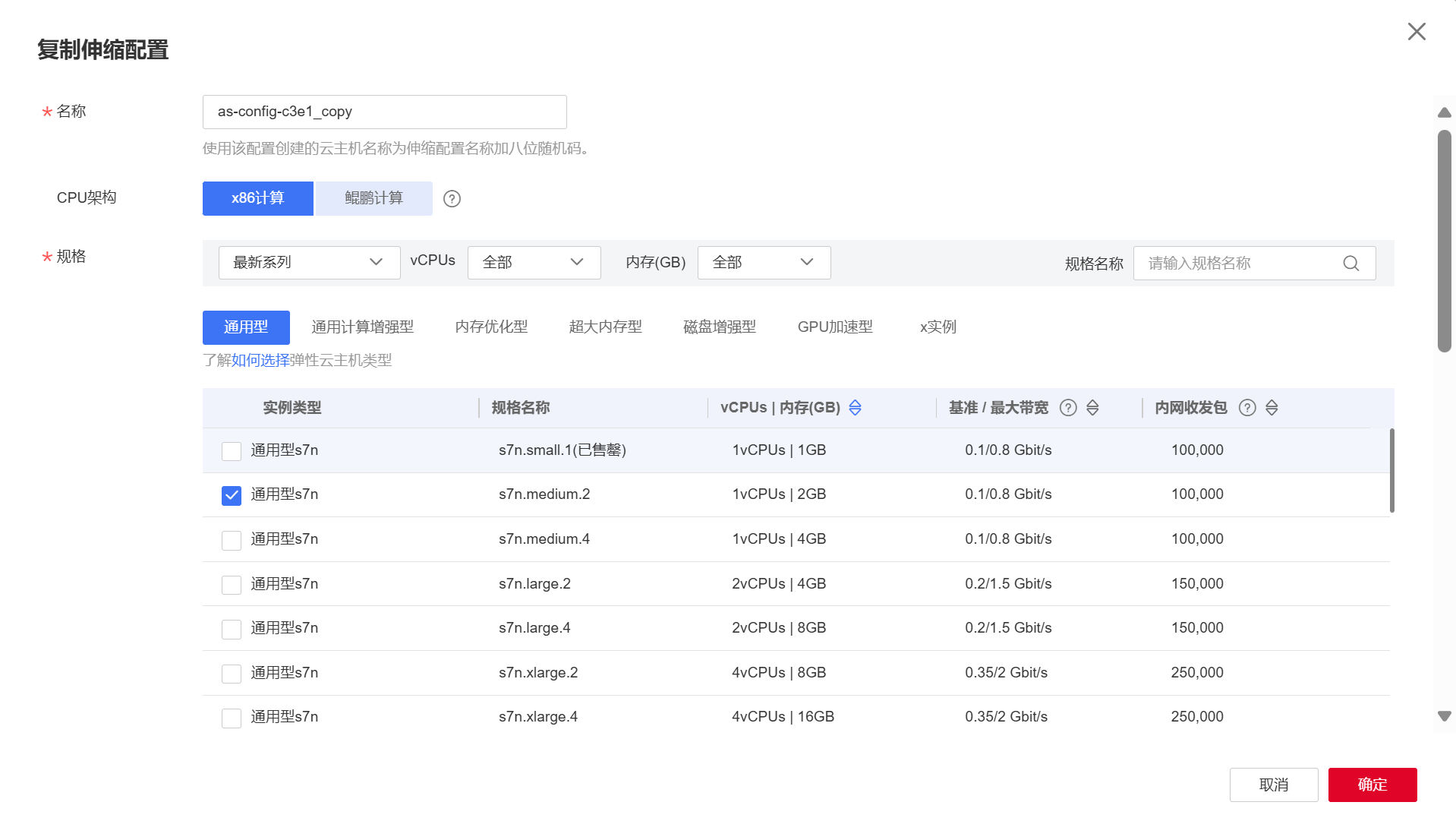Switch to the 内存优化型 tab

point(490,327)
